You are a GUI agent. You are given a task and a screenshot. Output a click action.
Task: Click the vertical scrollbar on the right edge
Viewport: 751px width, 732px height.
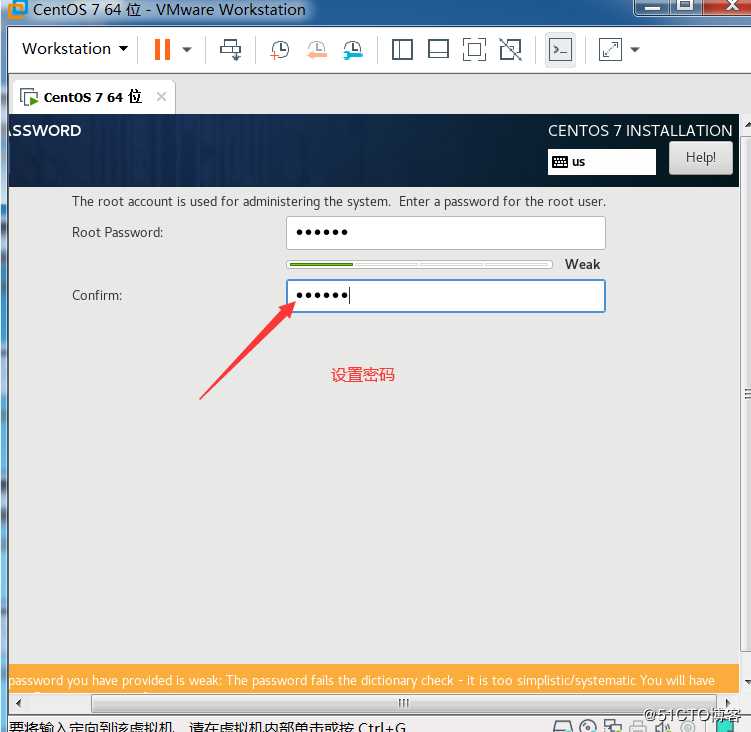click(x=745, y=394)
